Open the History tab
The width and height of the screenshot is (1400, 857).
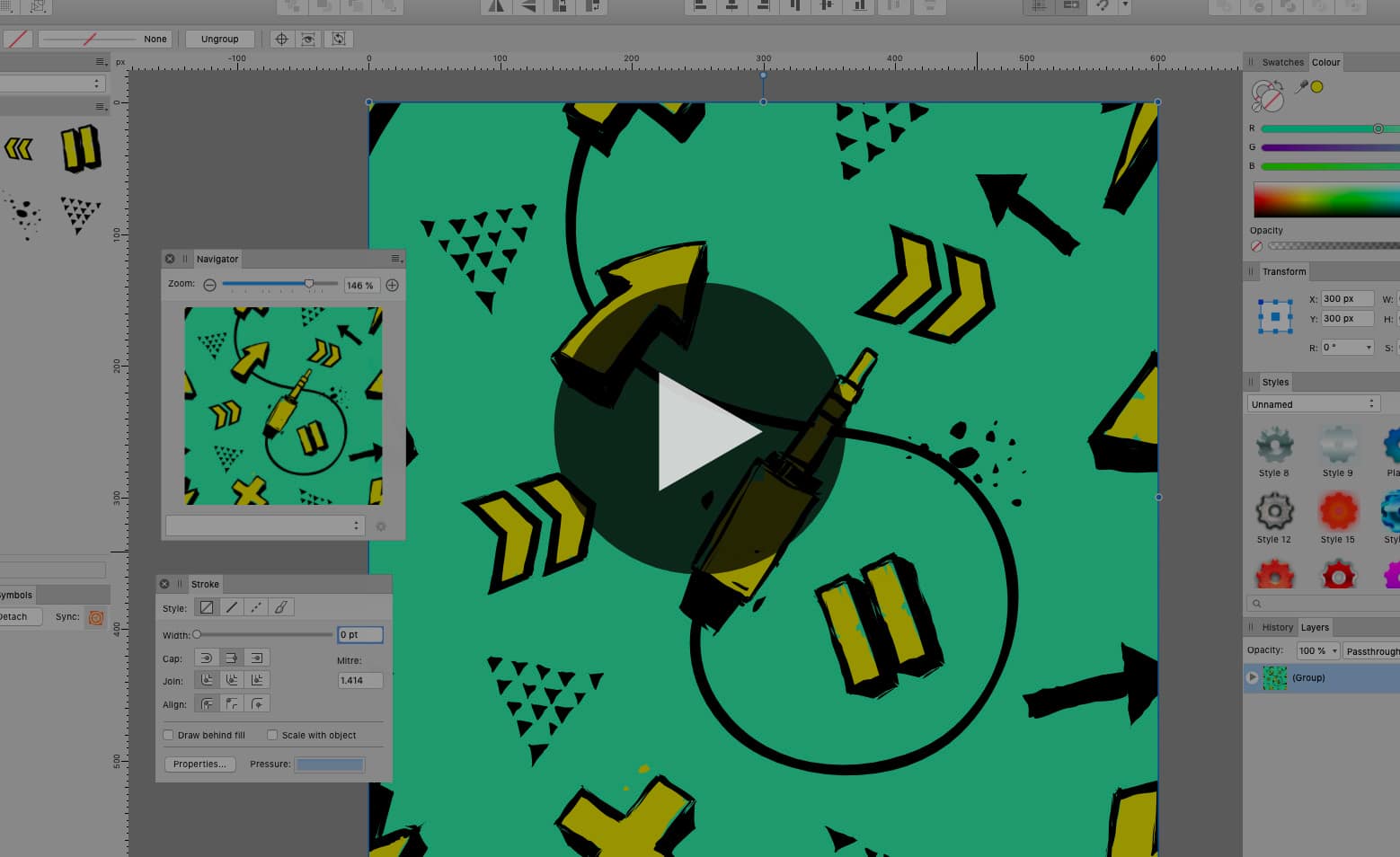click(x=1277, y=627)
